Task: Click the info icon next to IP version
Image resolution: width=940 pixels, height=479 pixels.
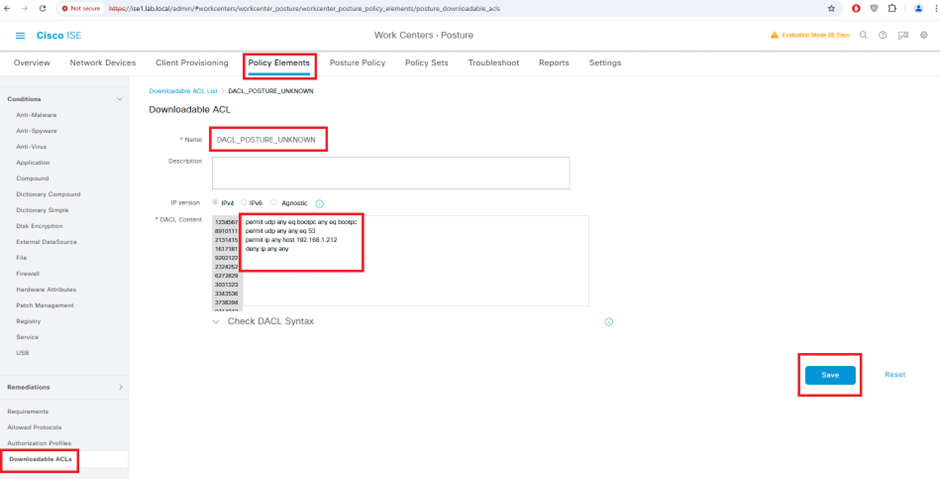Action: coord(320,203)
